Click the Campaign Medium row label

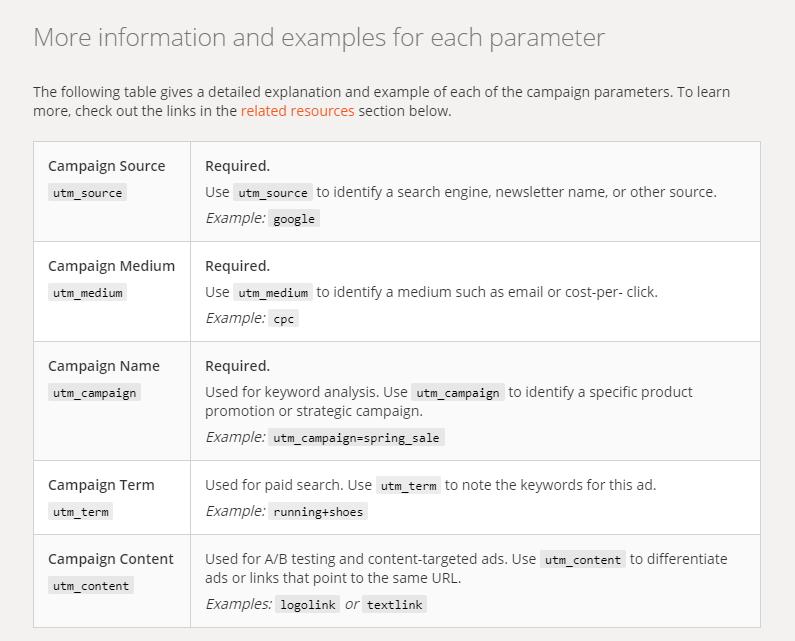tap(111, 266)
